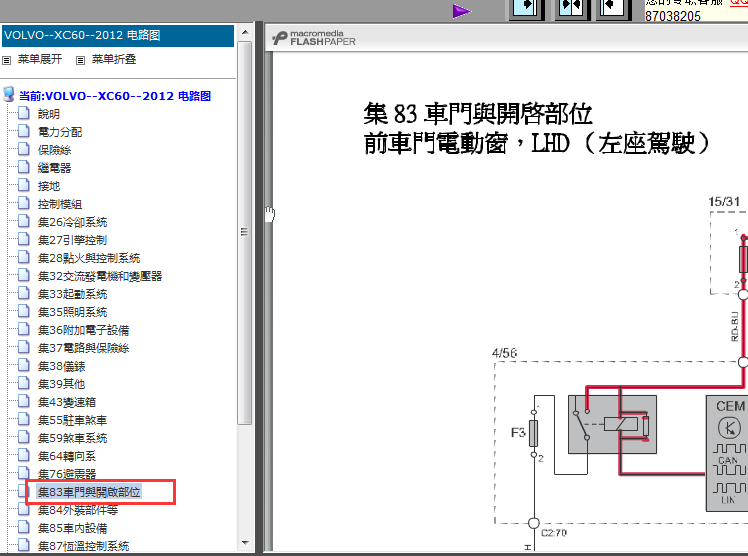This screenshot has width=748, height=556.
Task: Select 集26冷卻系統 in the tree
Action: (x=73, y=222)
